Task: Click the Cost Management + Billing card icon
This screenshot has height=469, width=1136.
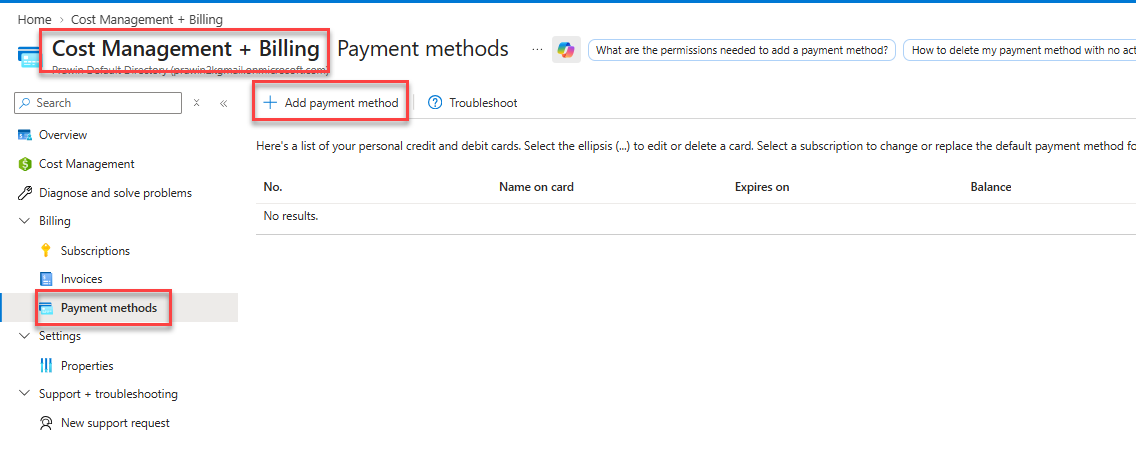Action: click(30, 56)
